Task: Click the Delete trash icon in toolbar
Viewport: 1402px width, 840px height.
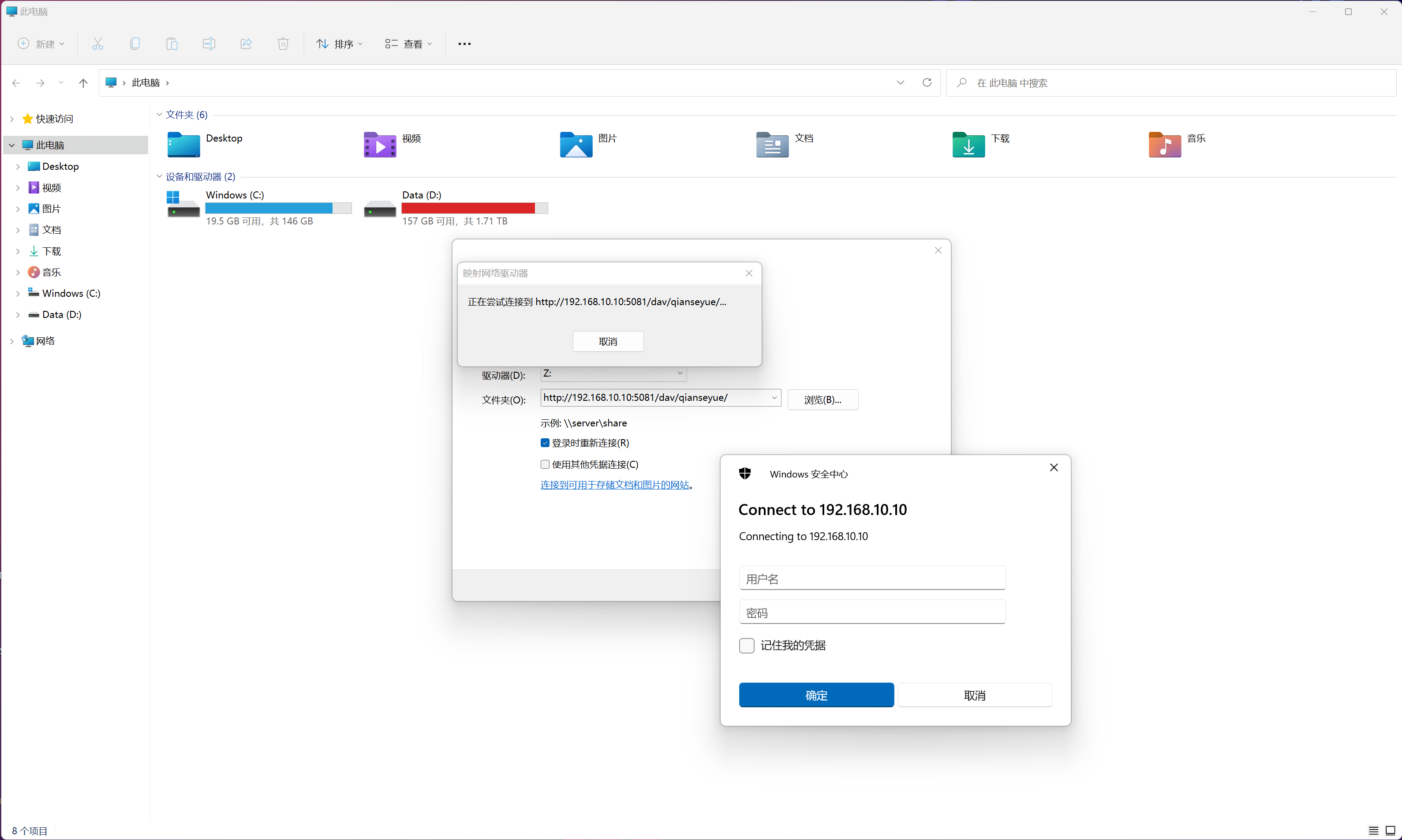Action: 283,44
